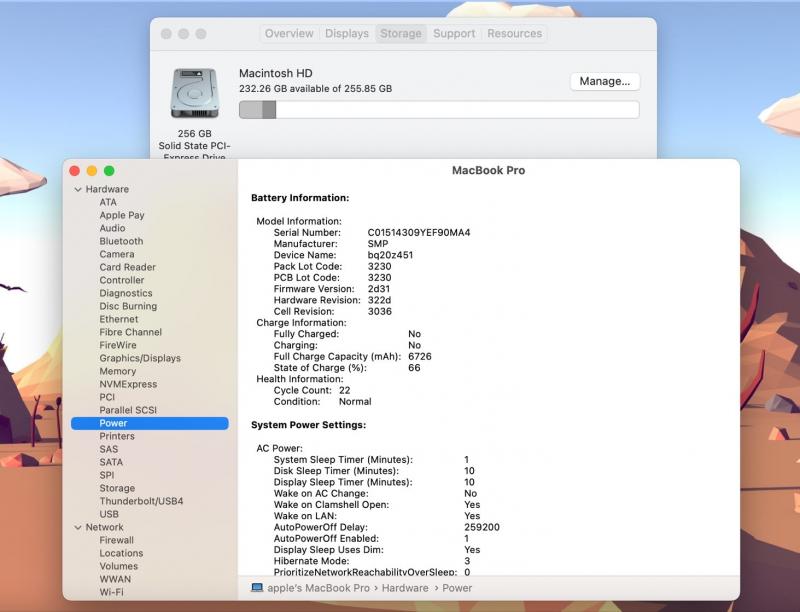Select ATA in the sidebar
The height and width of the screenshot is (612, 800).
tap(108, 202)
